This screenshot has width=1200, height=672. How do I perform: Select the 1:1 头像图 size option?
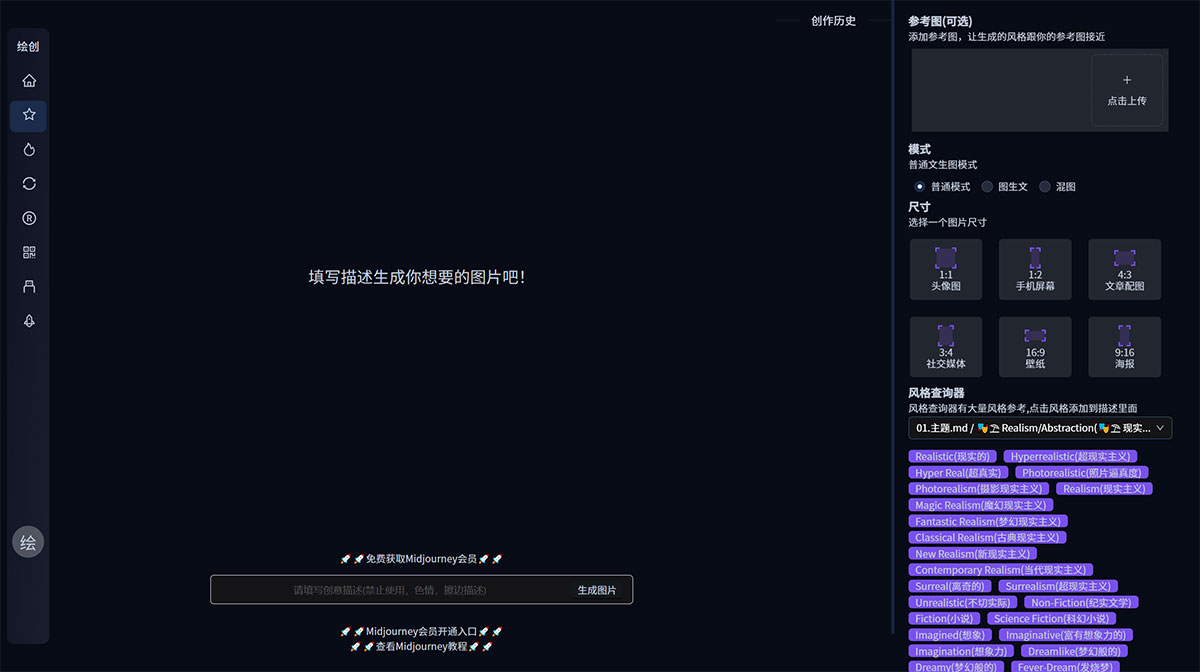(945, 268)
